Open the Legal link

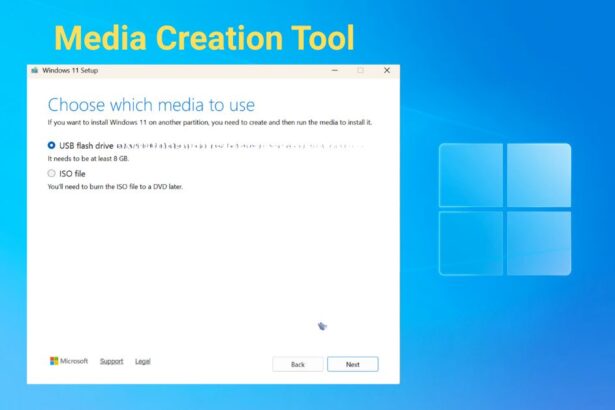pyautogui.click(x=143, y=361)
